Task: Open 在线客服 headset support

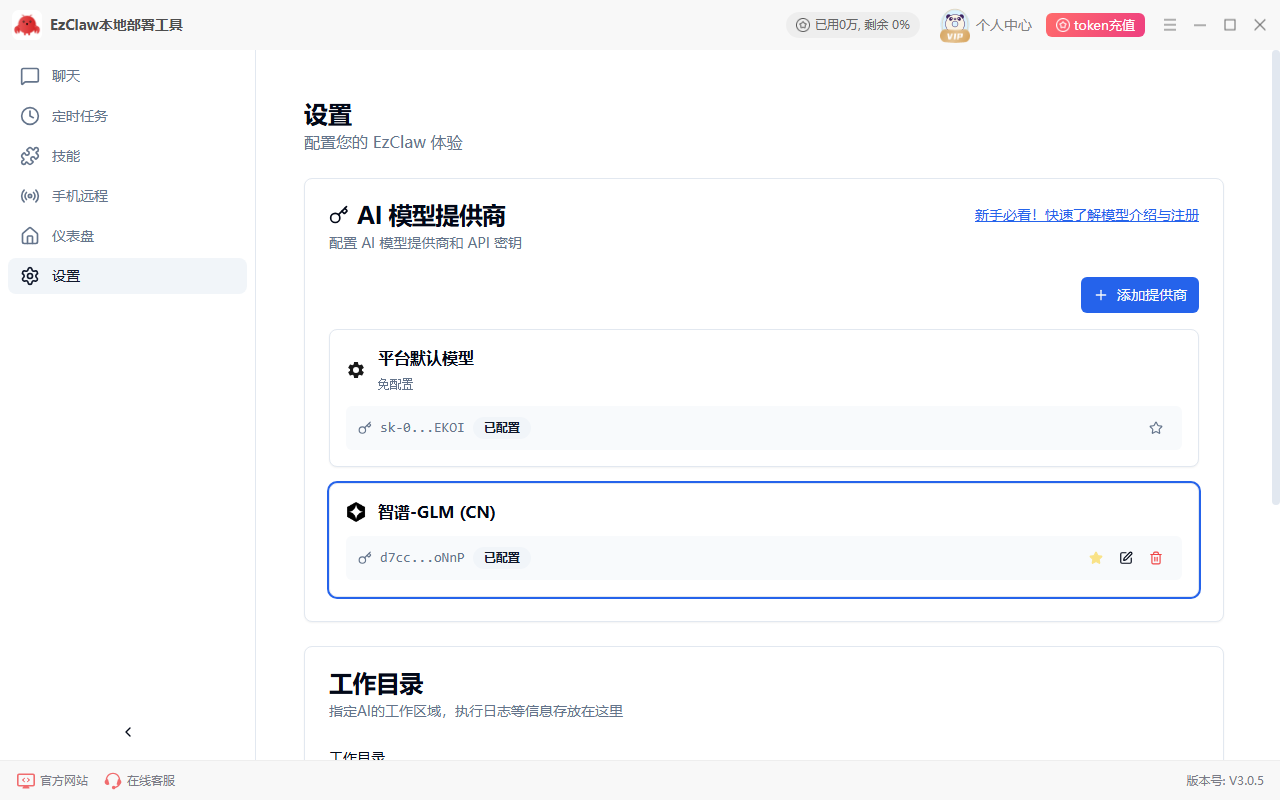Action: [x=140, y=780]
